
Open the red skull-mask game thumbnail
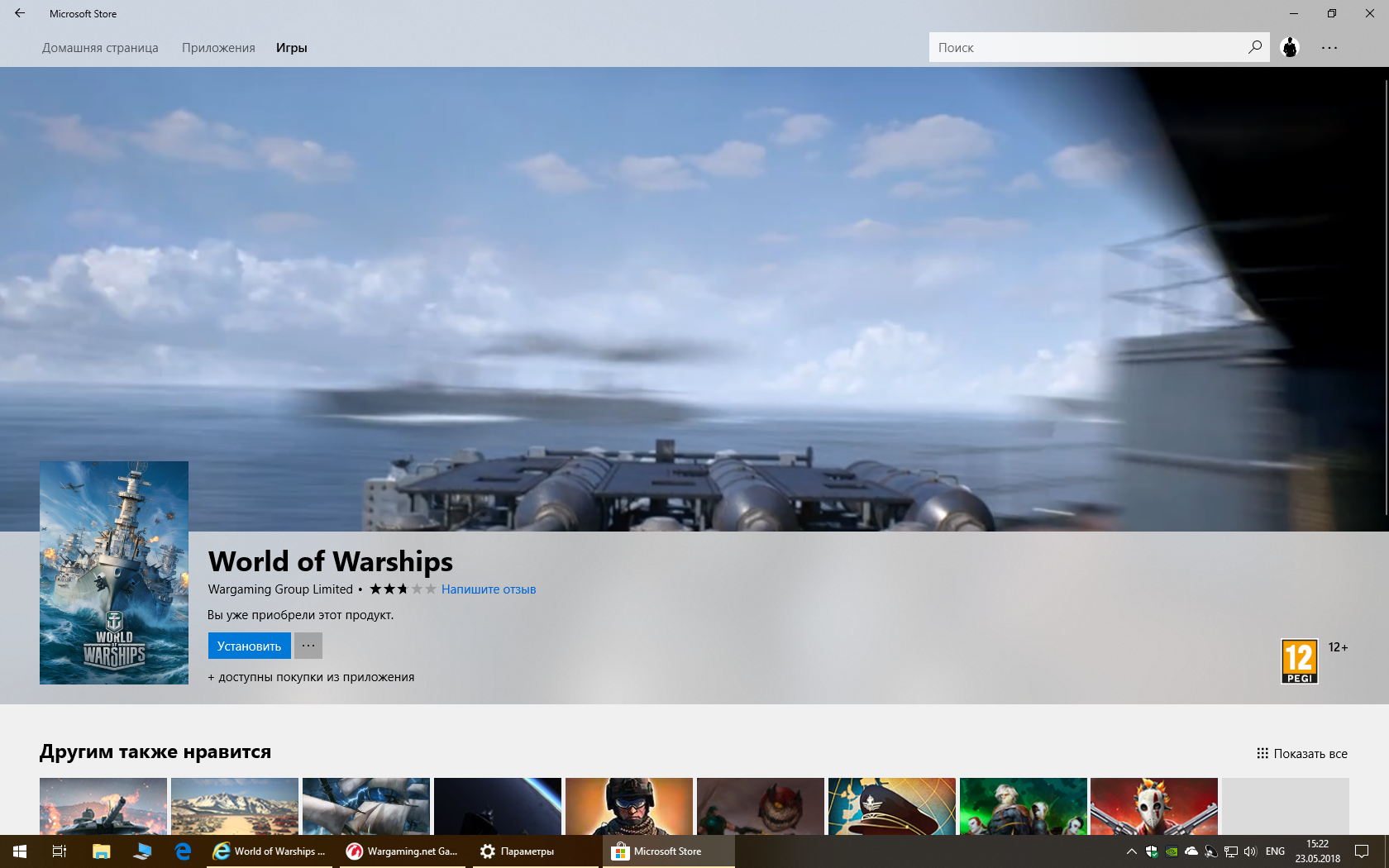pos(1154,806)
